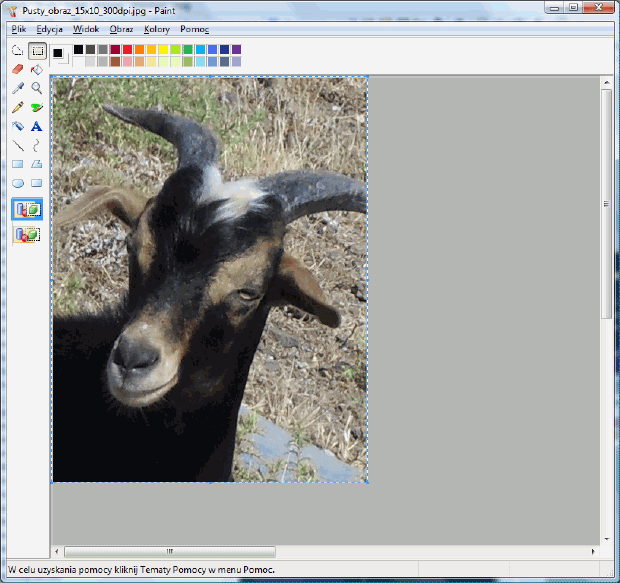Open the Obraz menu
The width and height of the screenshot is (620, 583).
[121, 29]
